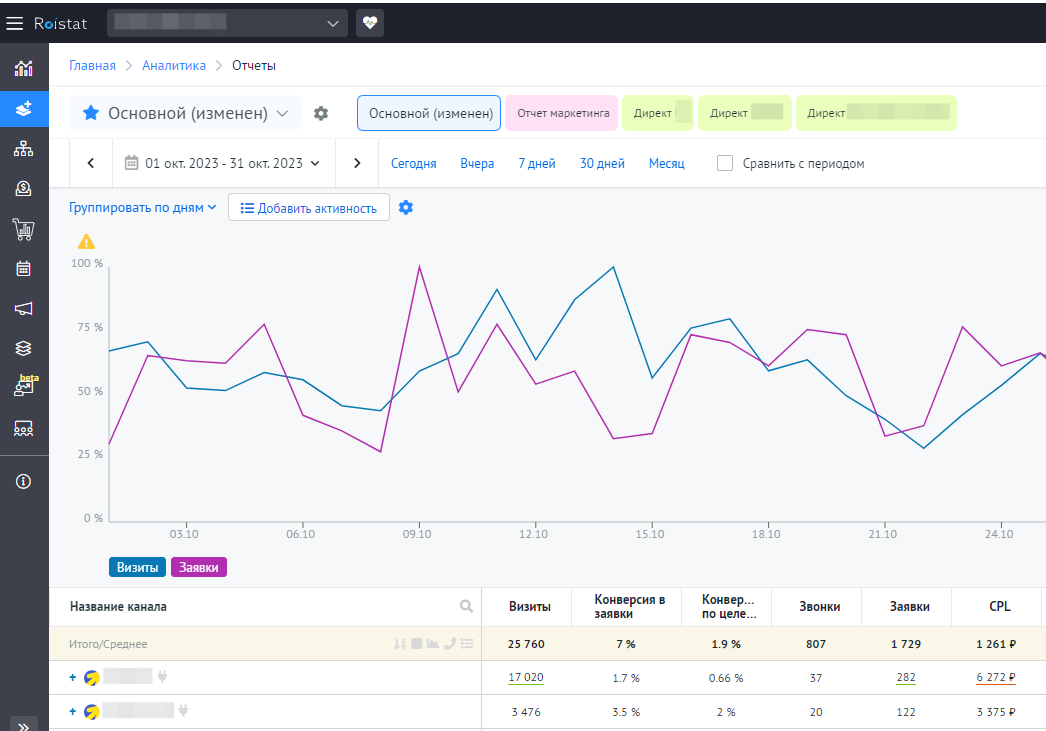Open the hamburger menu next to Roistat logo
The height and width of the screenshot is (731, 1046).
[x=15, y=23]
